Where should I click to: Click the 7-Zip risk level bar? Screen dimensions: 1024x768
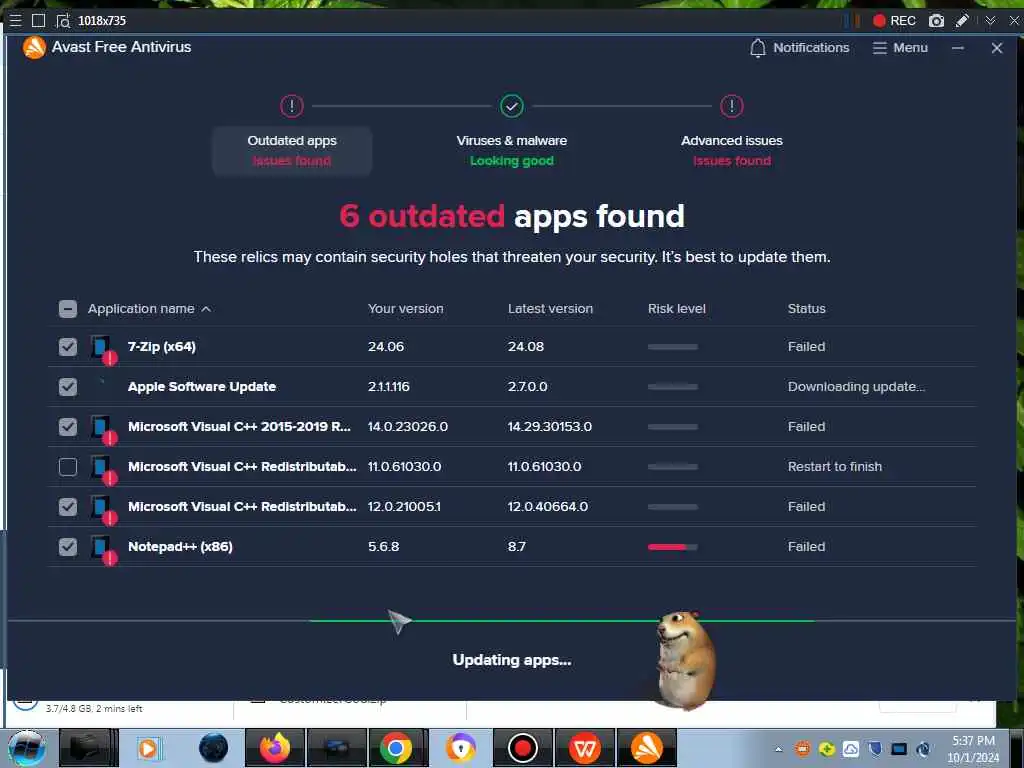673,347
